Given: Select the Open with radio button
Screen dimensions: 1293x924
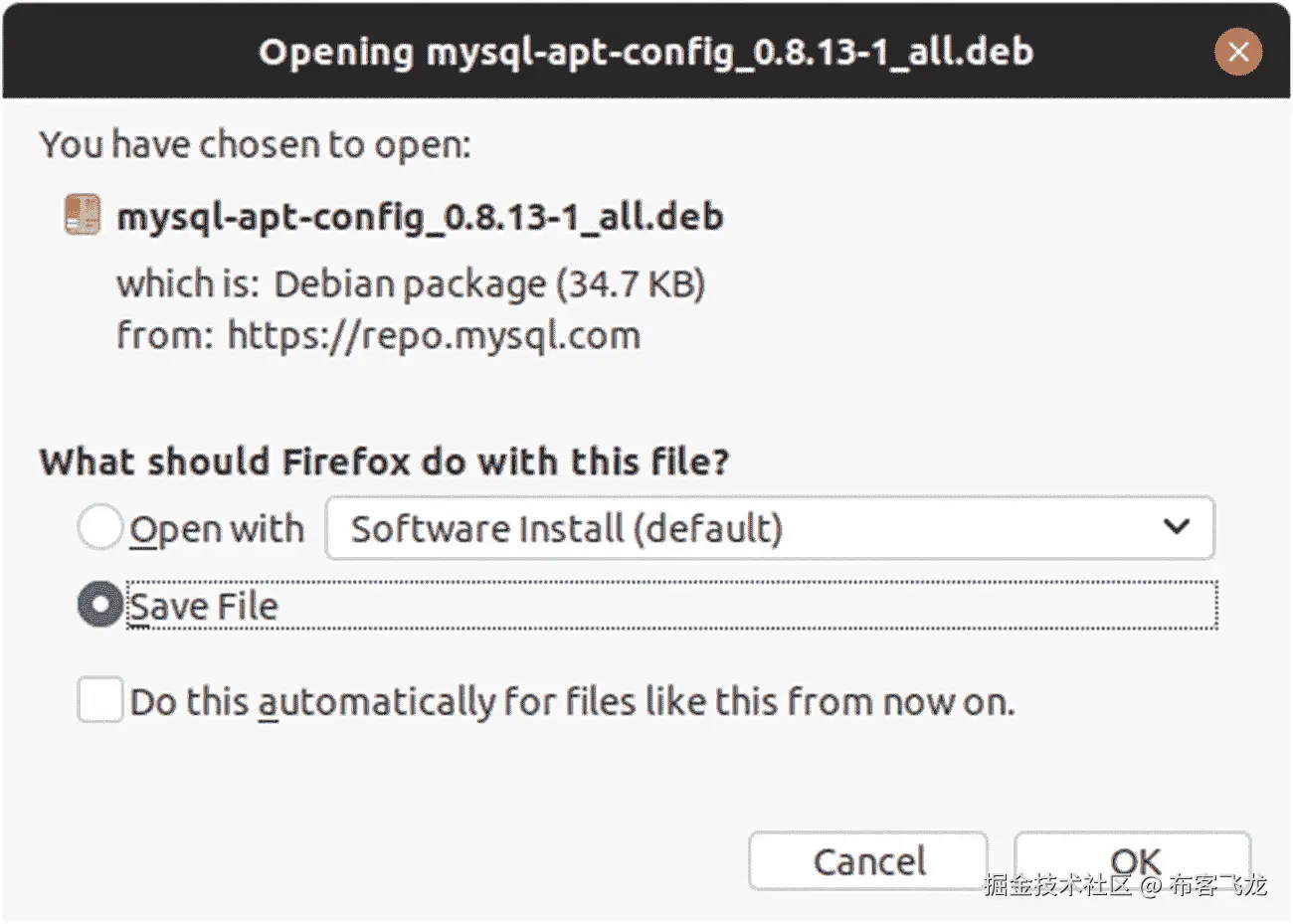Looking at the screenshot, I should 97,528.
